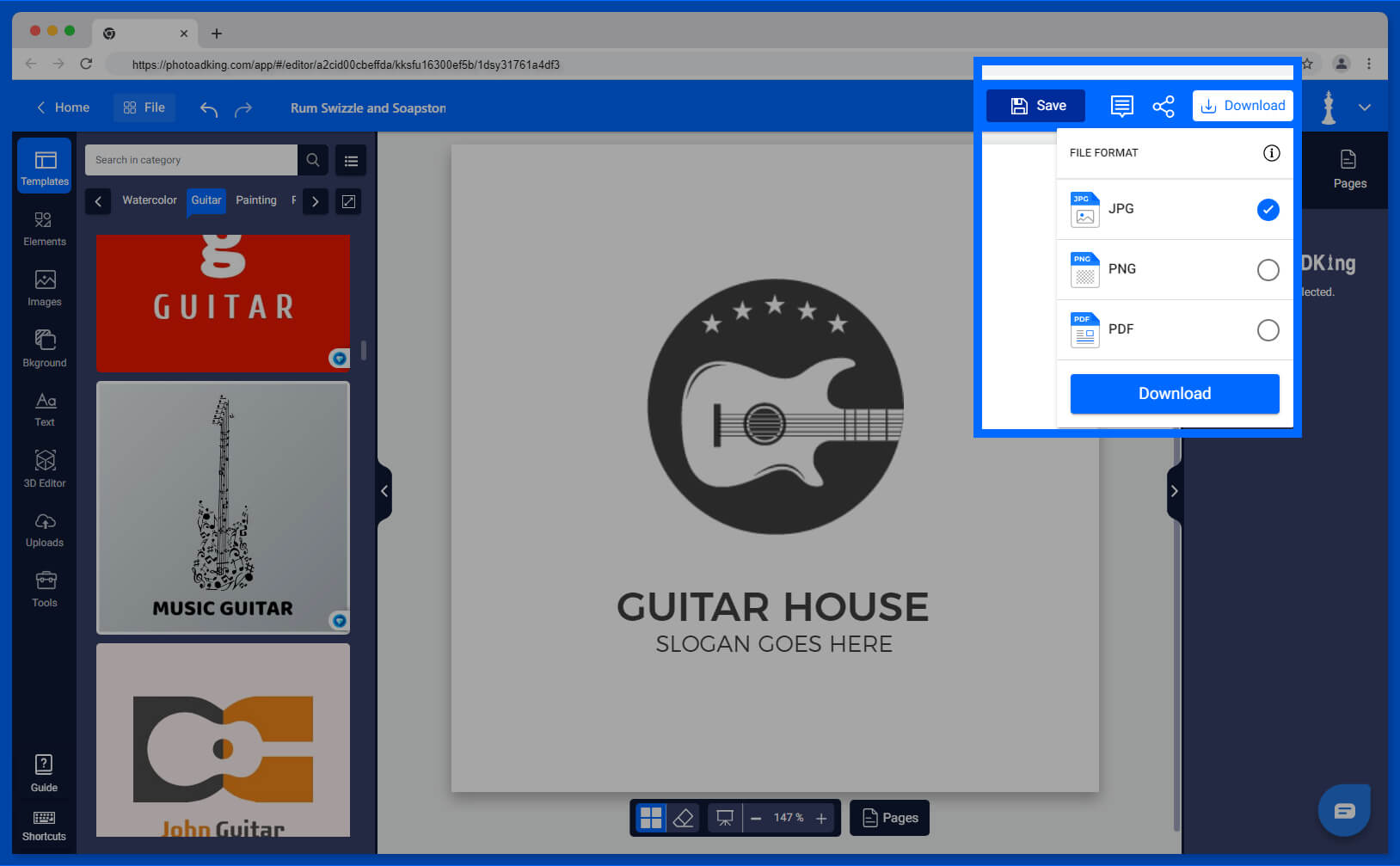Select the Images sidebar icon

coord(44,286)
